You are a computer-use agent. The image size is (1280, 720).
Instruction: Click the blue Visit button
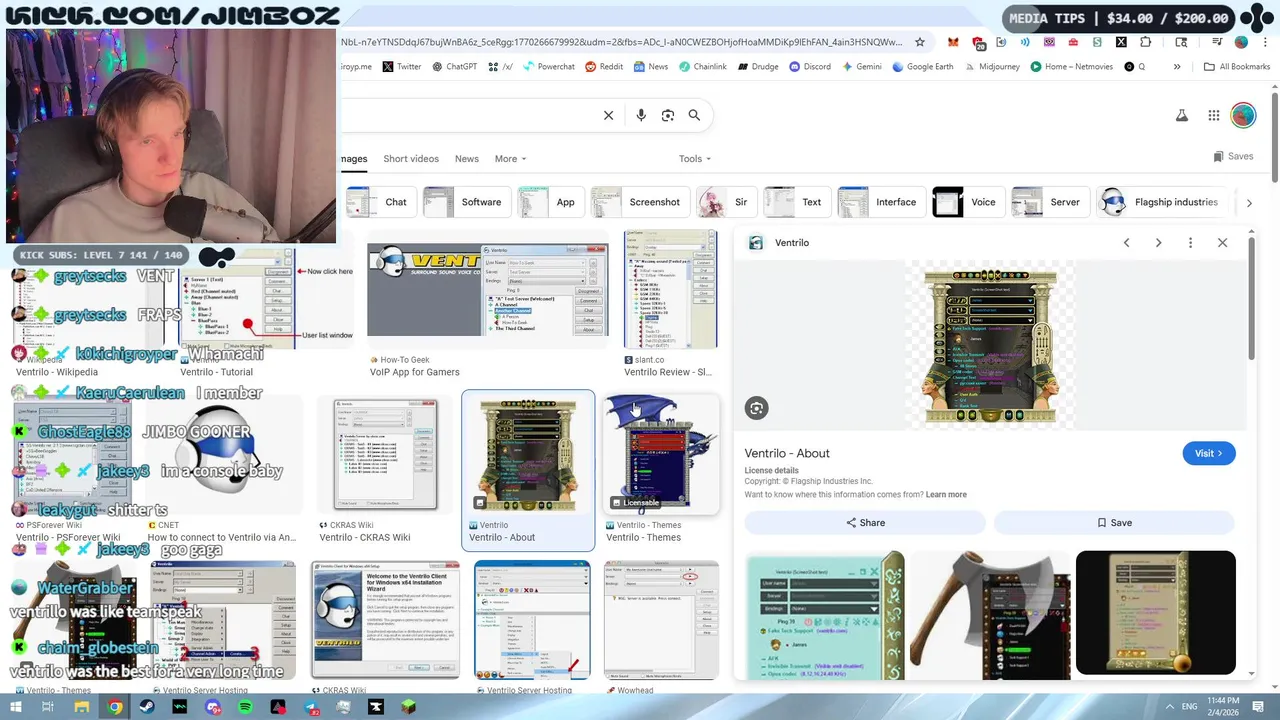tap(1209, 453)
